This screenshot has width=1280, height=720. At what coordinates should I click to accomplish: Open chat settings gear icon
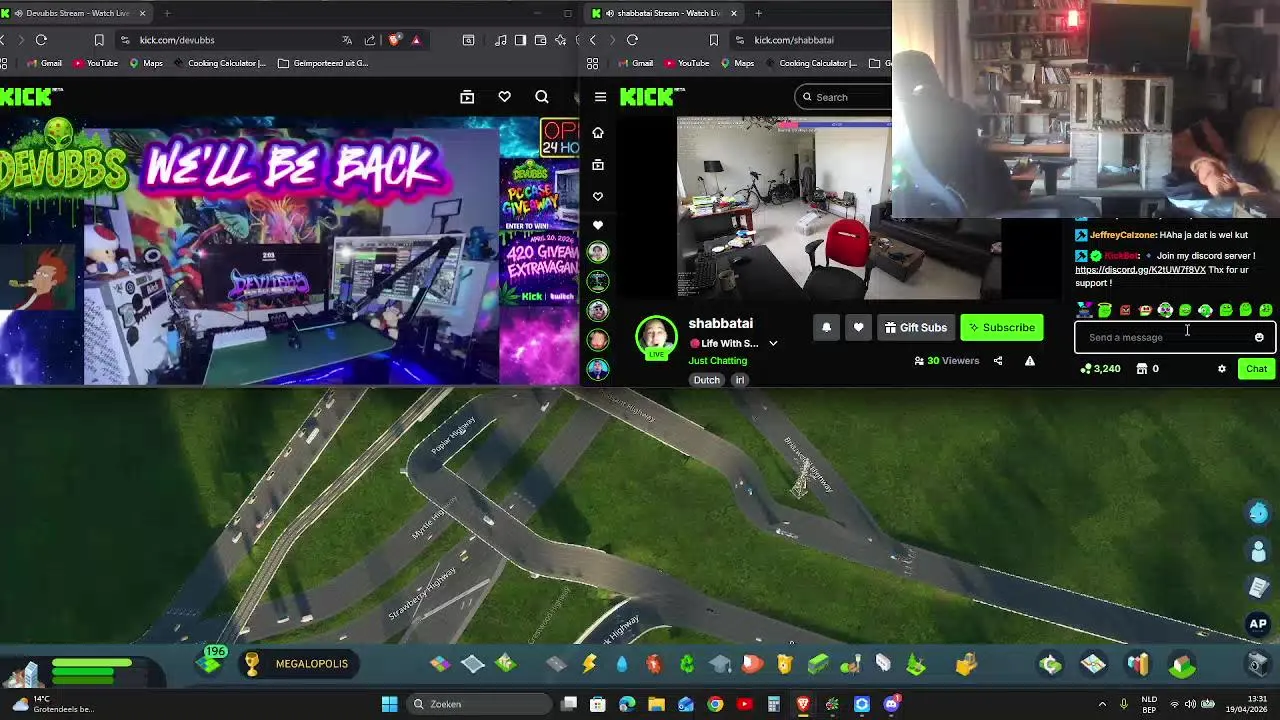[x=1221, y=369]
